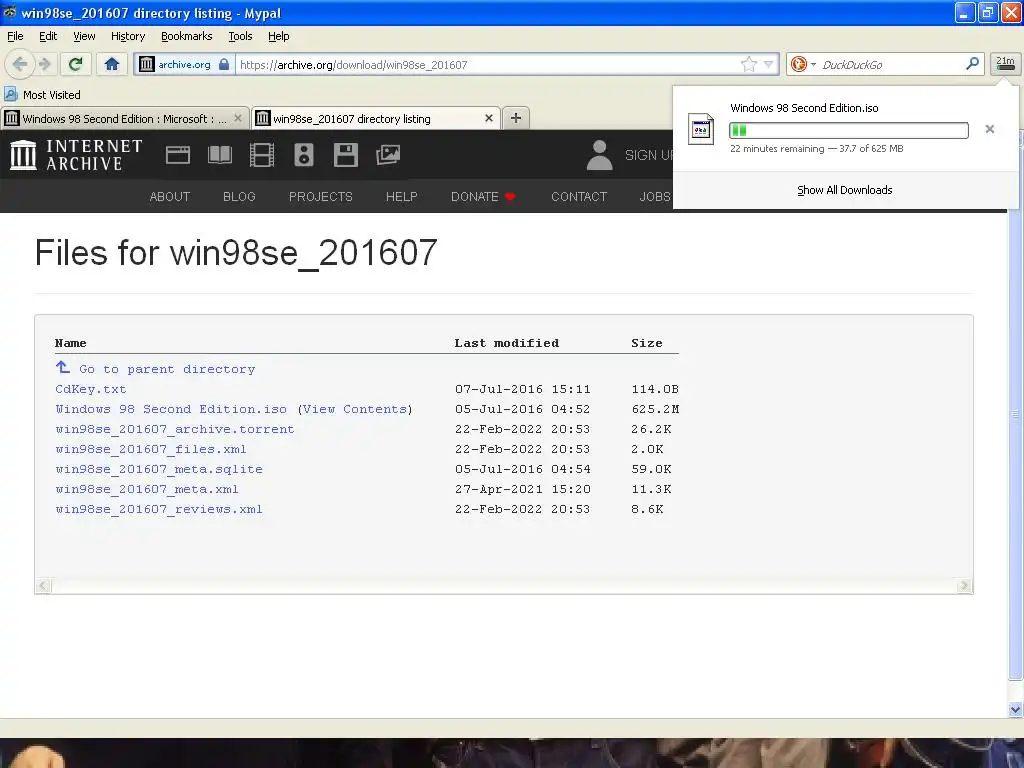
Task: Open the DuckDuckGo search engine selector
Action: tap(803, 64)
